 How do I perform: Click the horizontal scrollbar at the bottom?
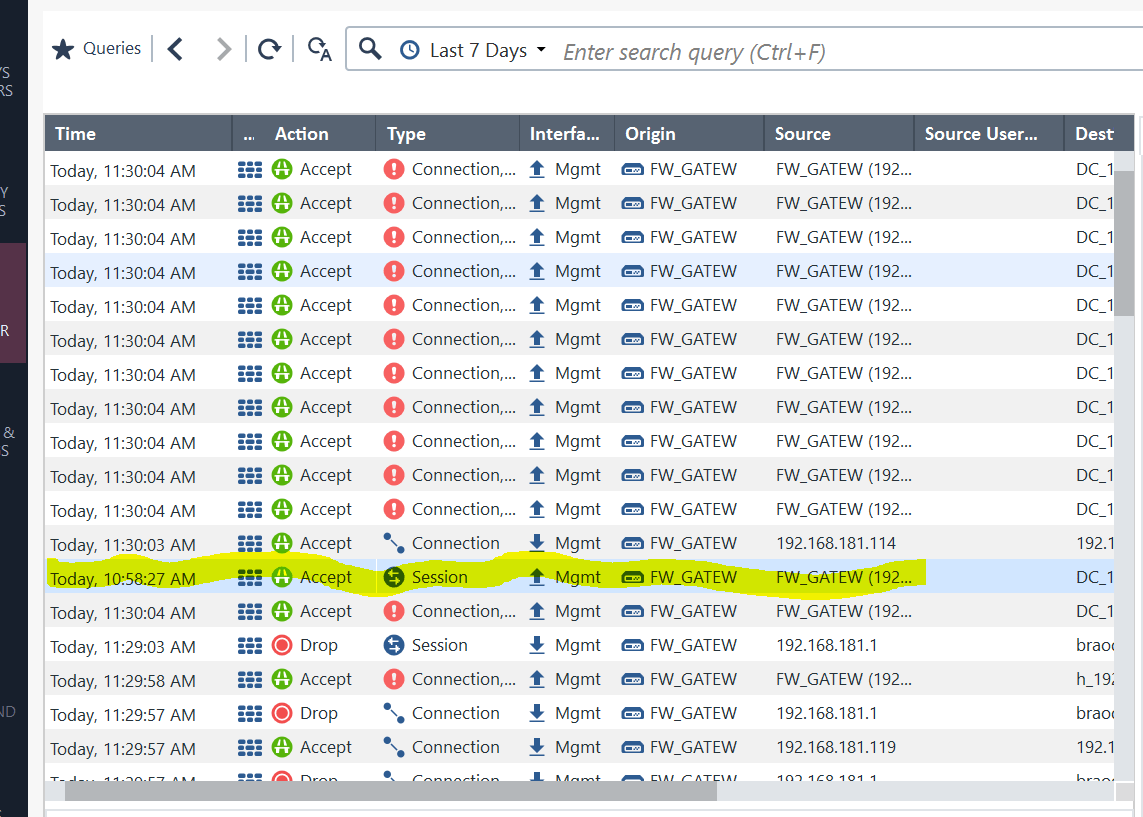coord(390,792)
